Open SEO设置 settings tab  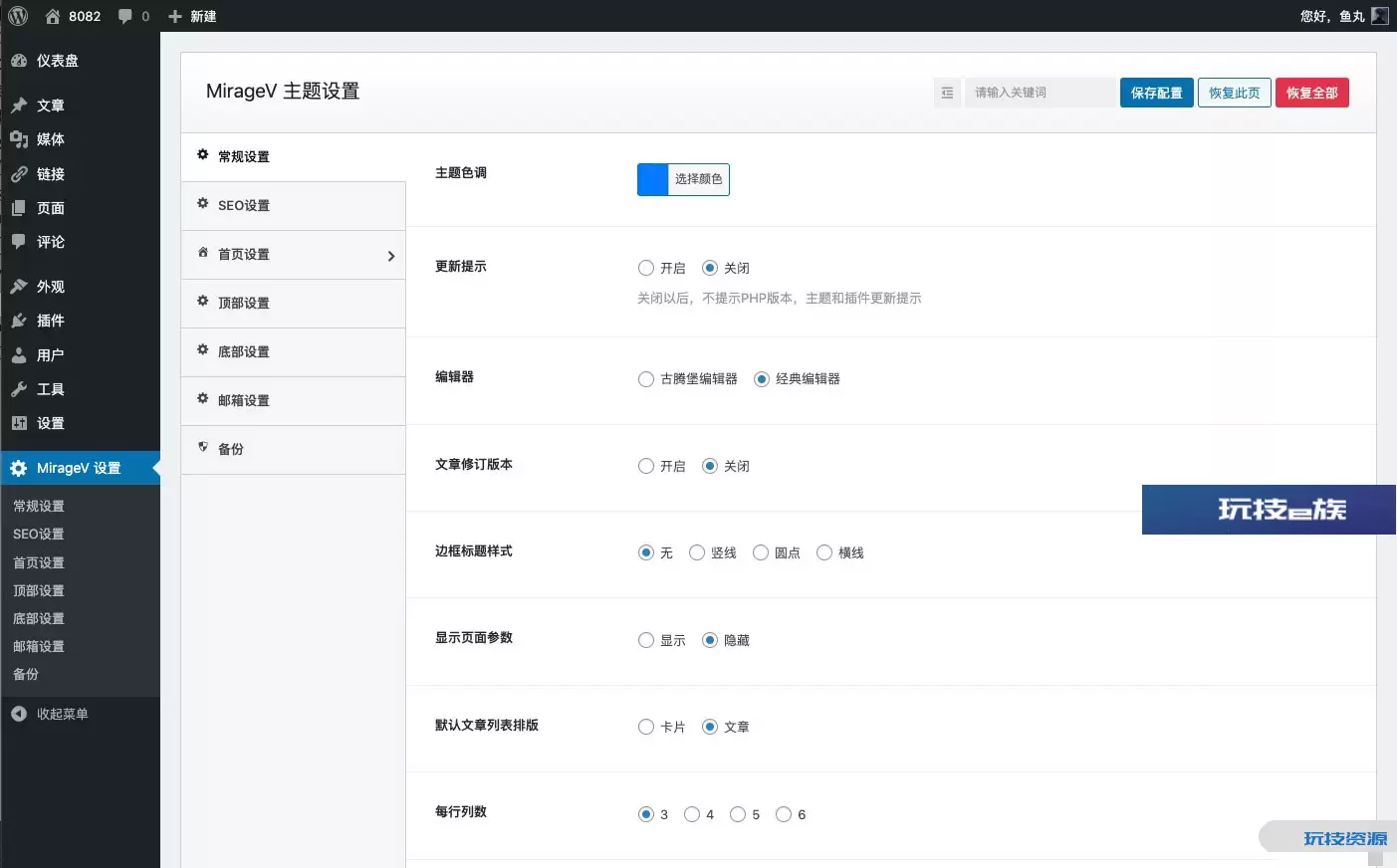coord(294,206)
